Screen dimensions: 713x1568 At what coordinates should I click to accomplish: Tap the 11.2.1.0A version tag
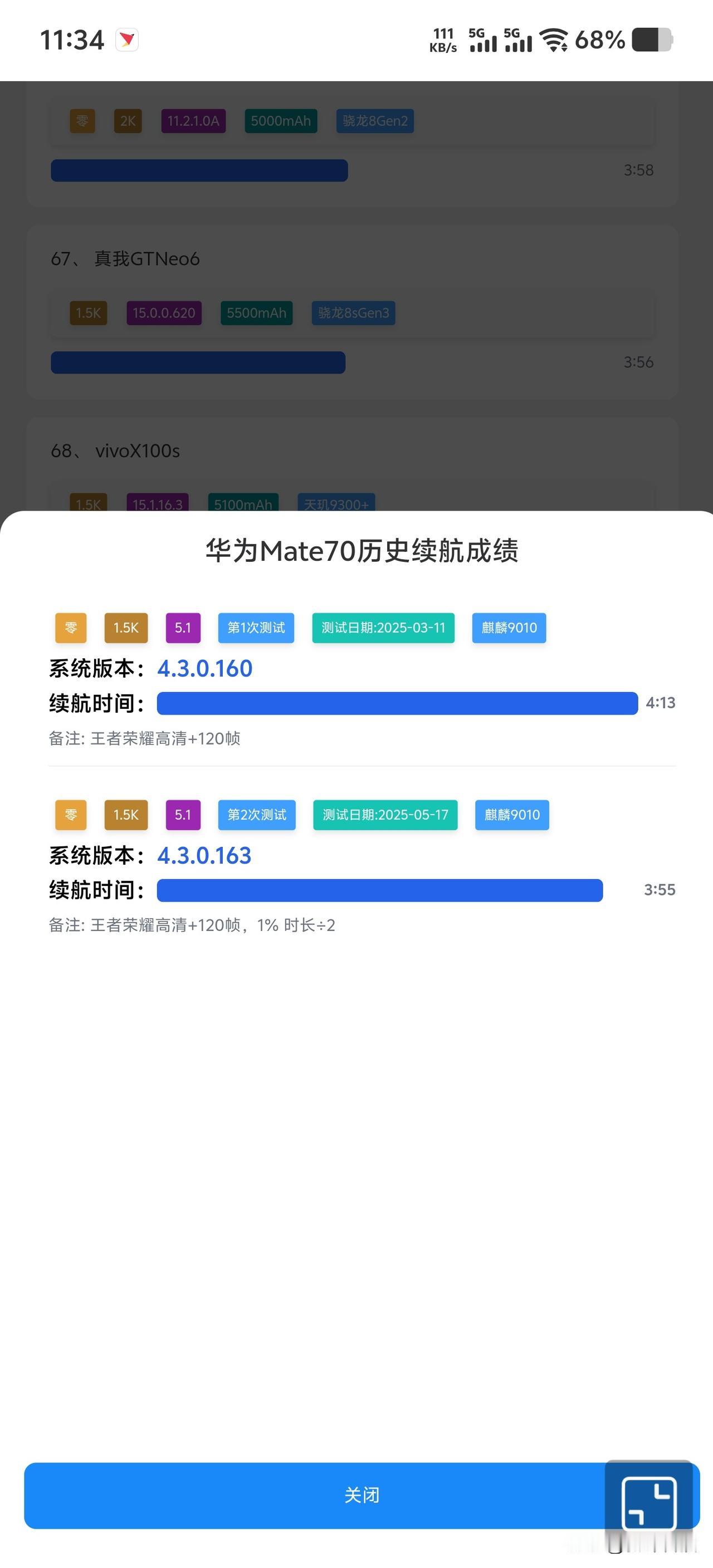coord(193,120)
